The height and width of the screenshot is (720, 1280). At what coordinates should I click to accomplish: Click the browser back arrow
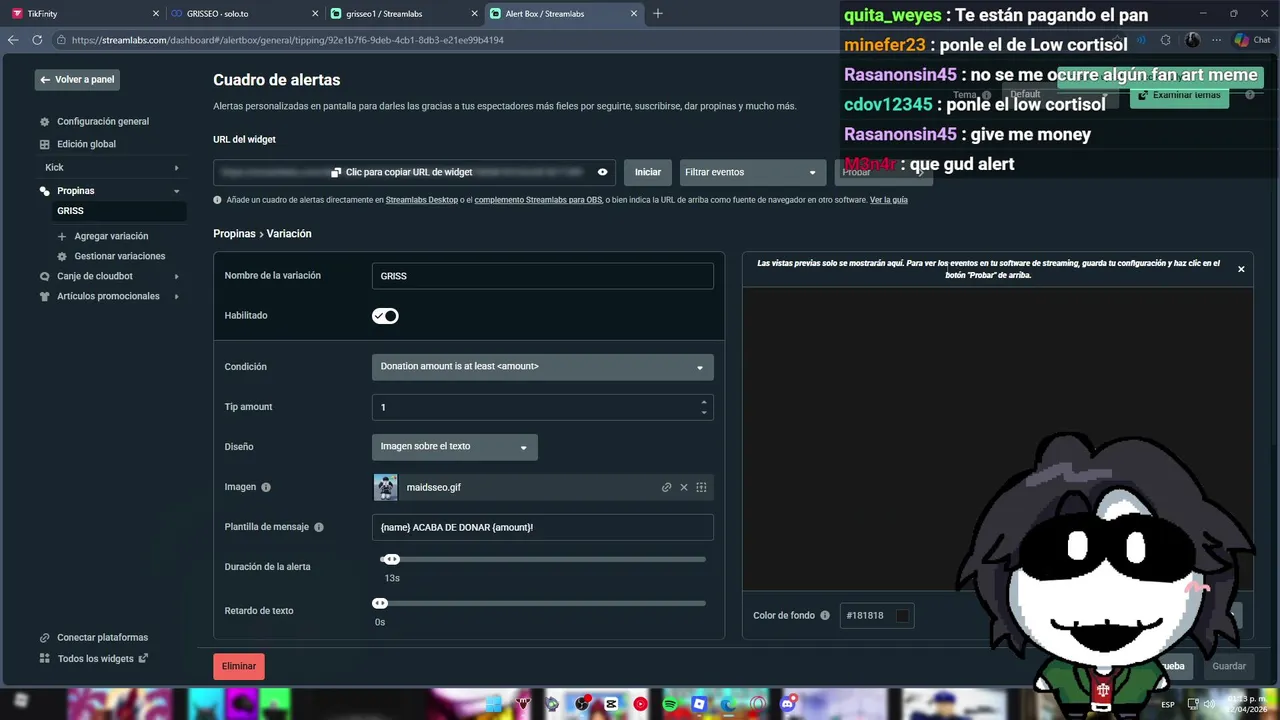(x=13, y=40)
